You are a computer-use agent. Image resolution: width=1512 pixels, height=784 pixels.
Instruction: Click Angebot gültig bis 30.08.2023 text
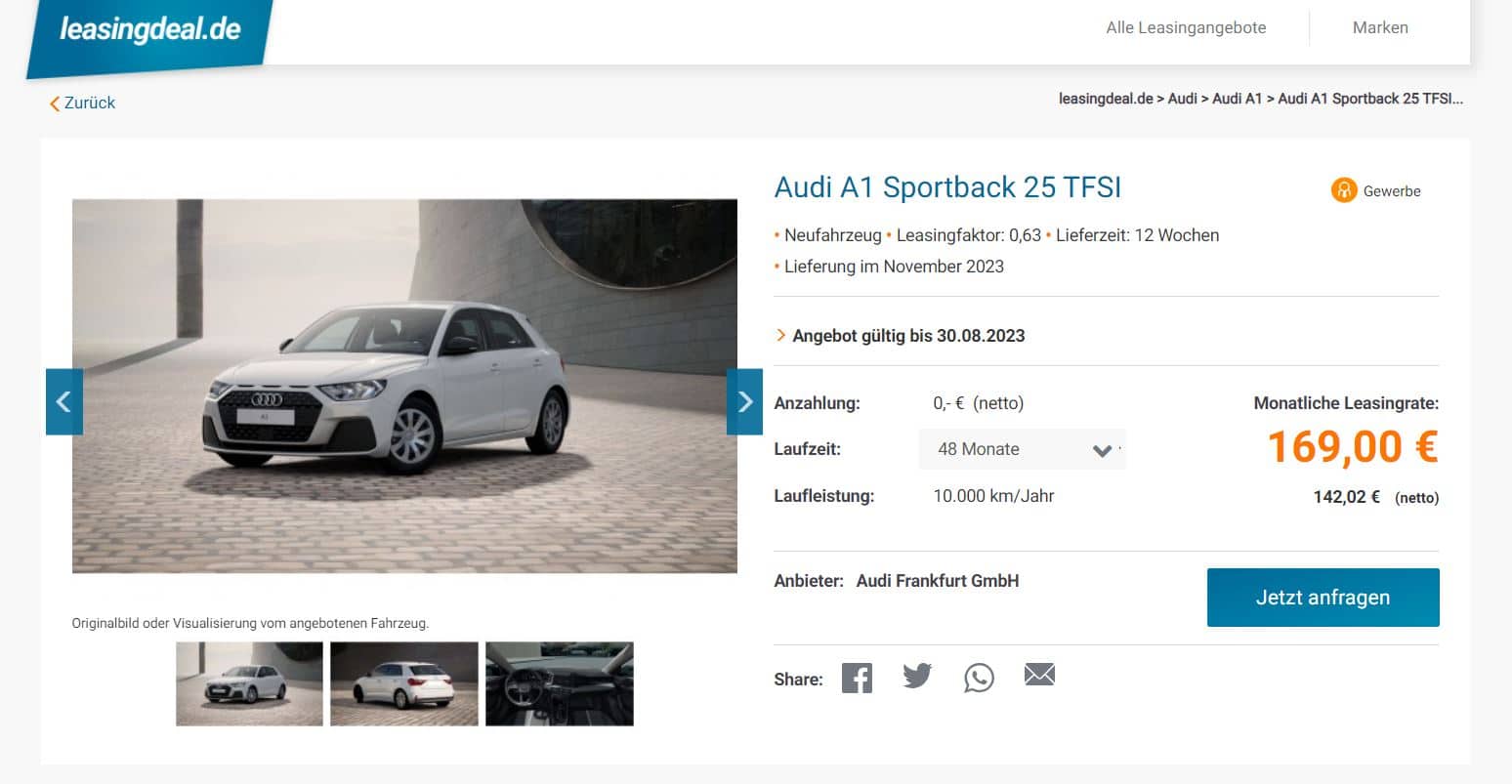[908, 336]
